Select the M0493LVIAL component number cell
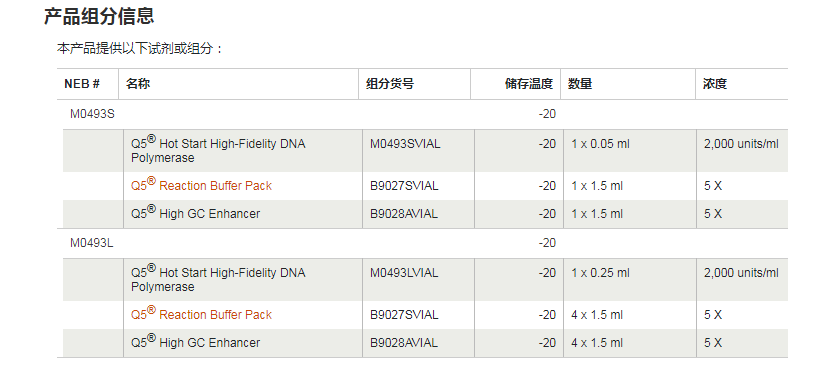Image resolution: width=814 pixels, height=368 pixels. [x=404, y=272]
